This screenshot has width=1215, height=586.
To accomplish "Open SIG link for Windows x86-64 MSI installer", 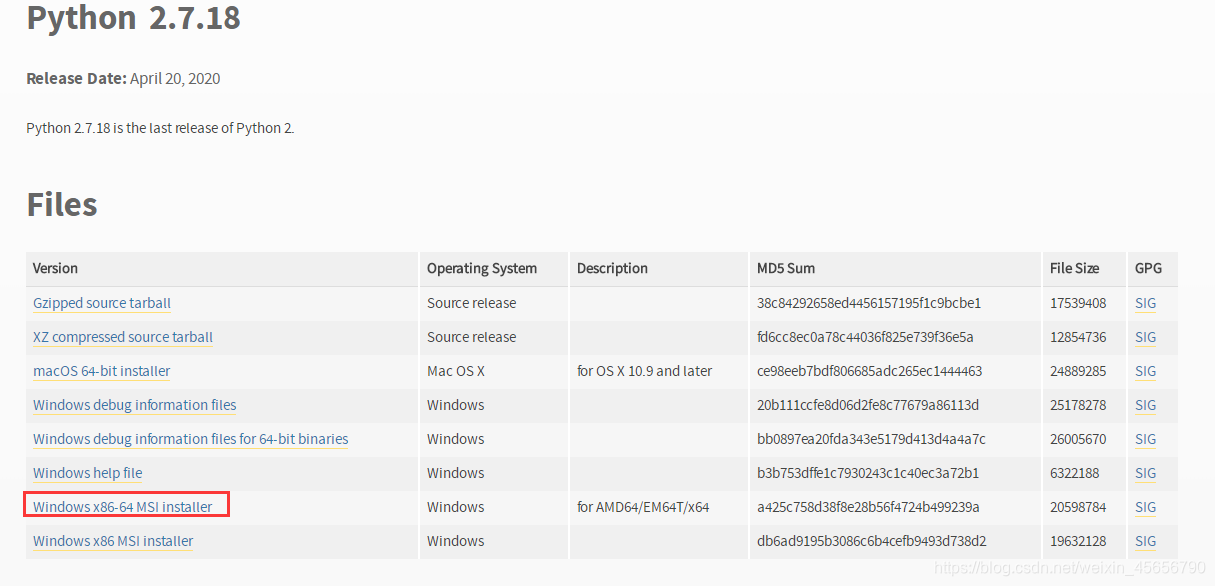I will tap(1146, 507).
